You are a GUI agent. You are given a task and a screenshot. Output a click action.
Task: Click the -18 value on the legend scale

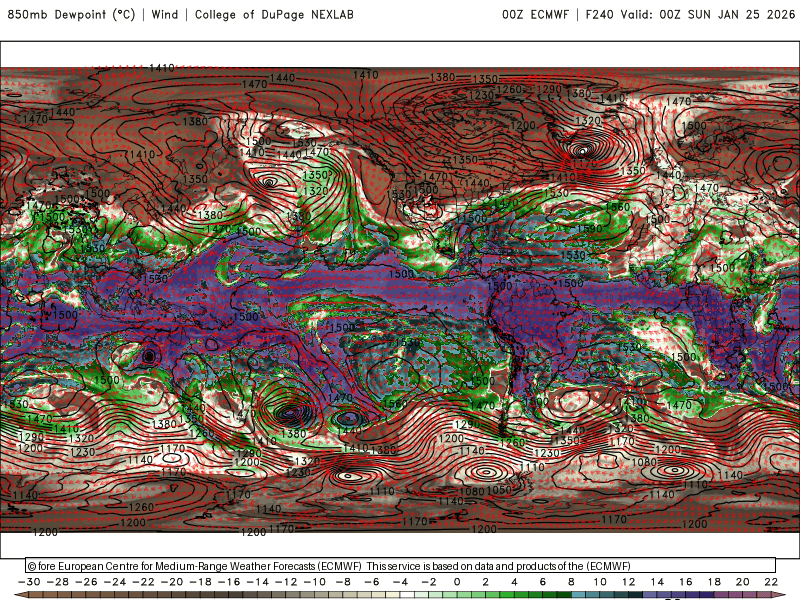(201, 582)
